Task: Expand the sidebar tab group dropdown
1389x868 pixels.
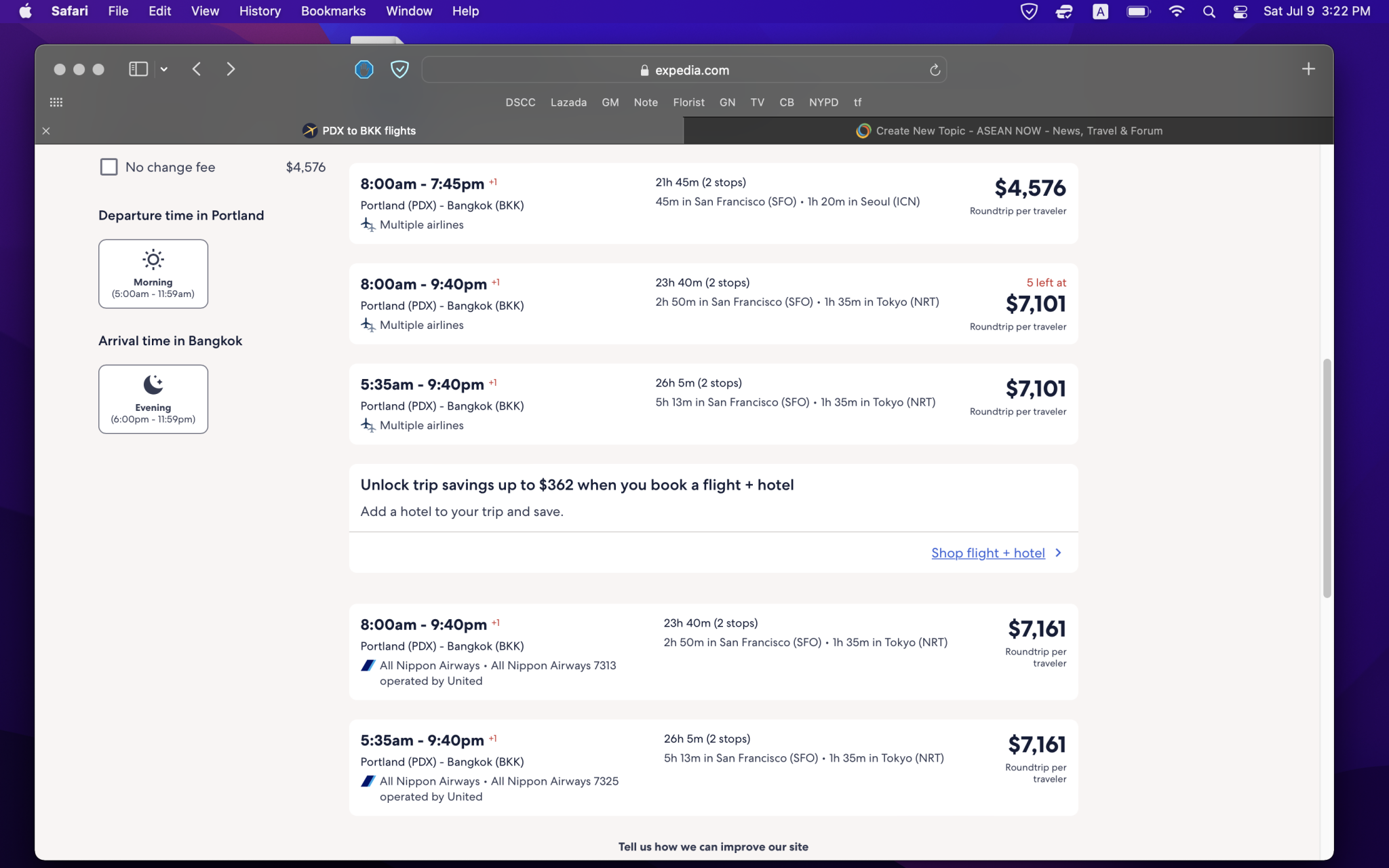Action: pyautogui.click(x=164, y=69)
